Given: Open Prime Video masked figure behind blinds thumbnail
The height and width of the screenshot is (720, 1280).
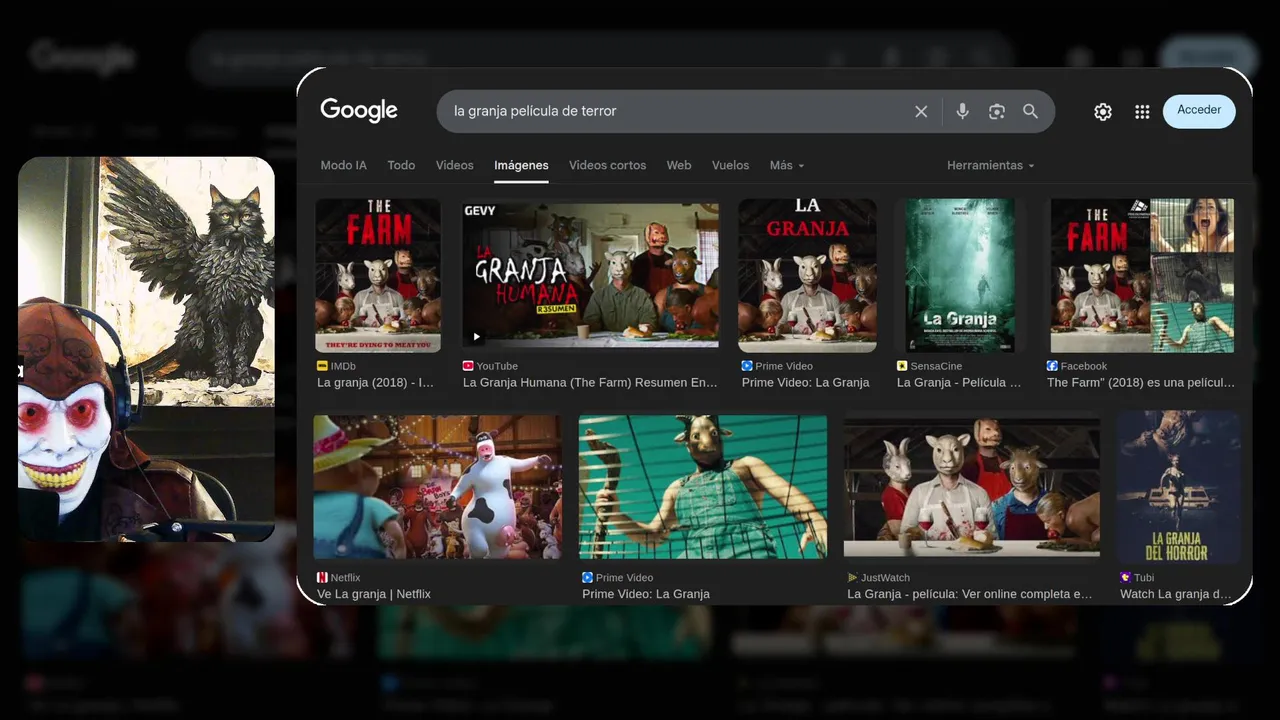Looking at the screenshot, I should [703, 487].
